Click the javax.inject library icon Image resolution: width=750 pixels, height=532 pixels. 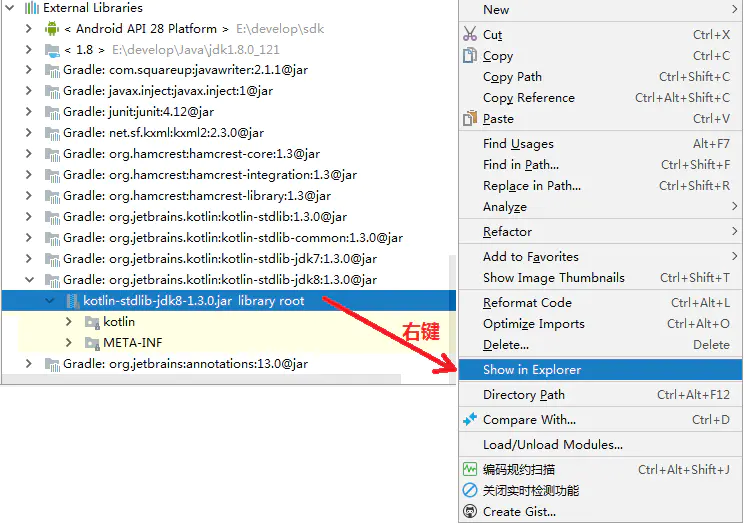coord(52,92)
